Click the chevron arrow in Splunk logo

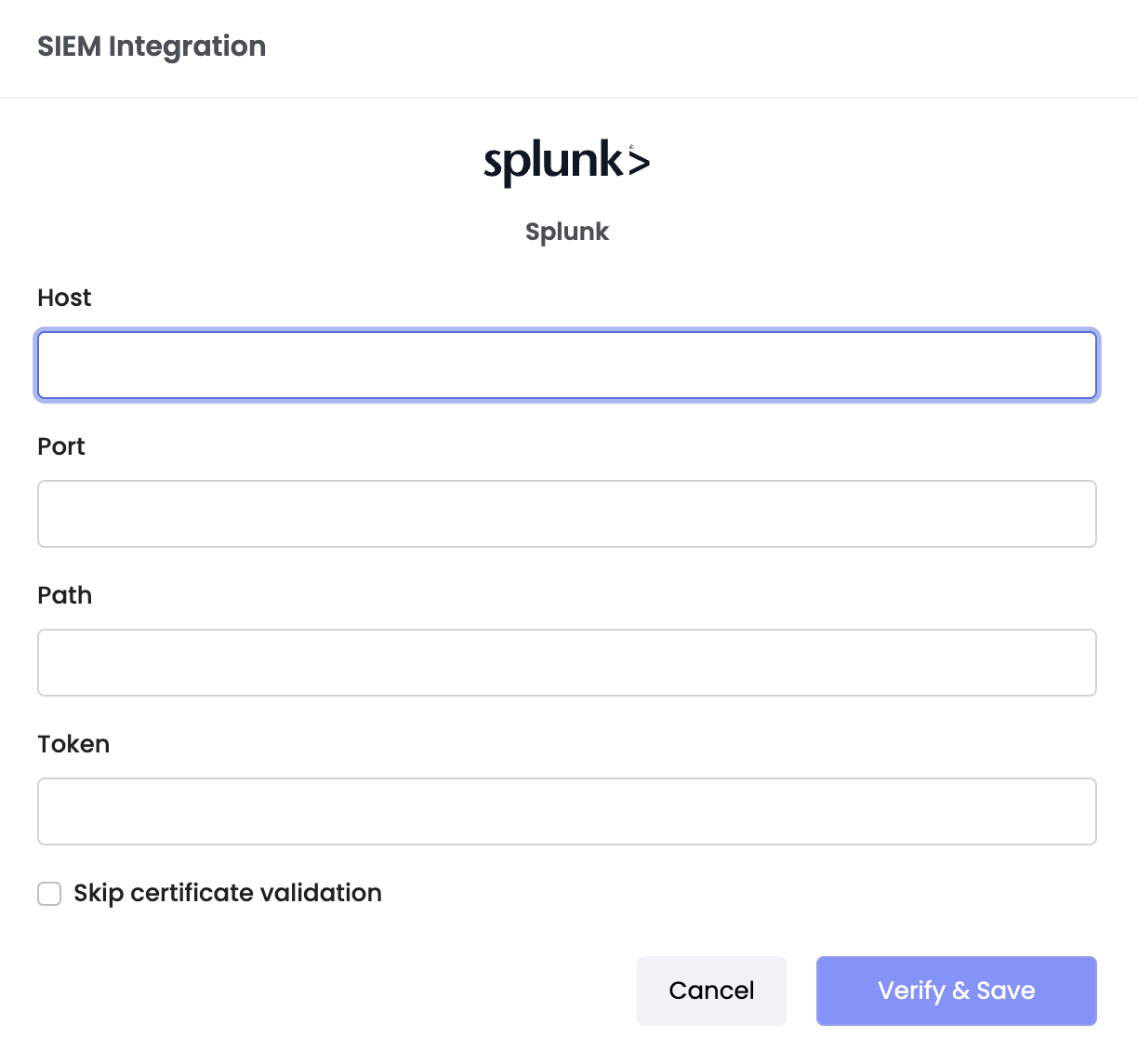[x=638, y=163]
